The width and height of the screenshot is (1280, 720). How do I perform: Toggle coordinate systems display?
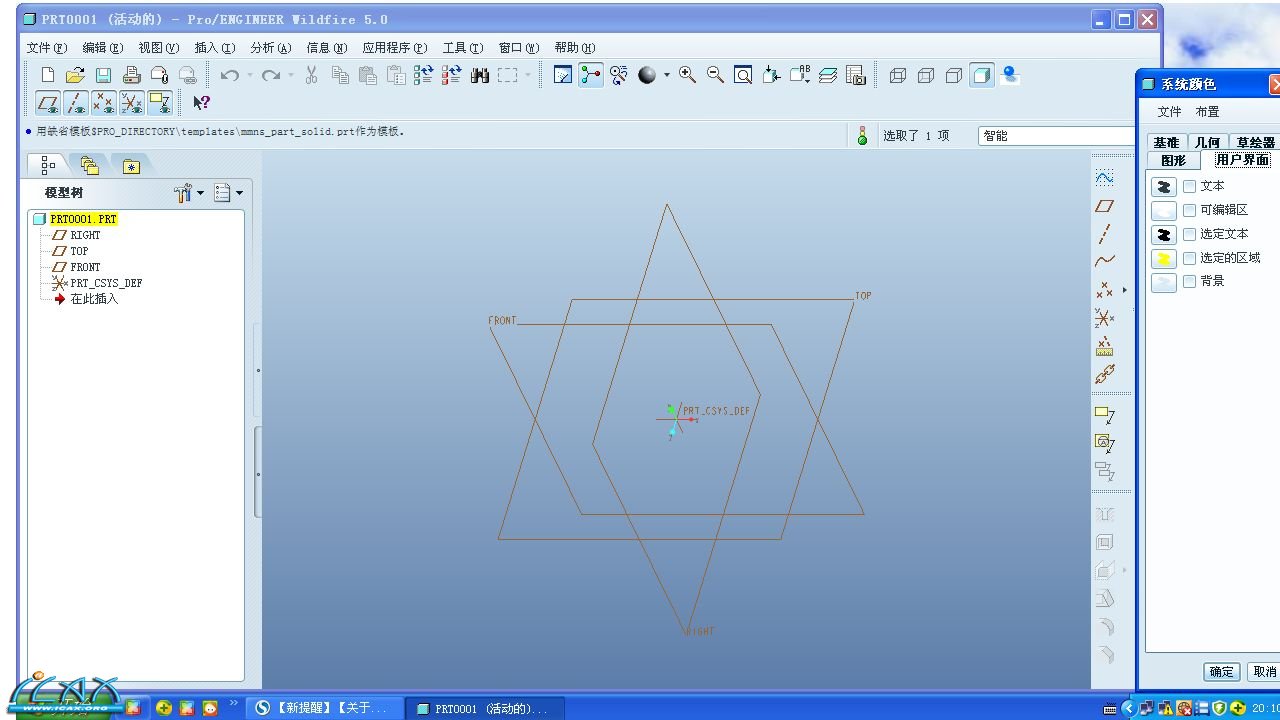[132, 102]
